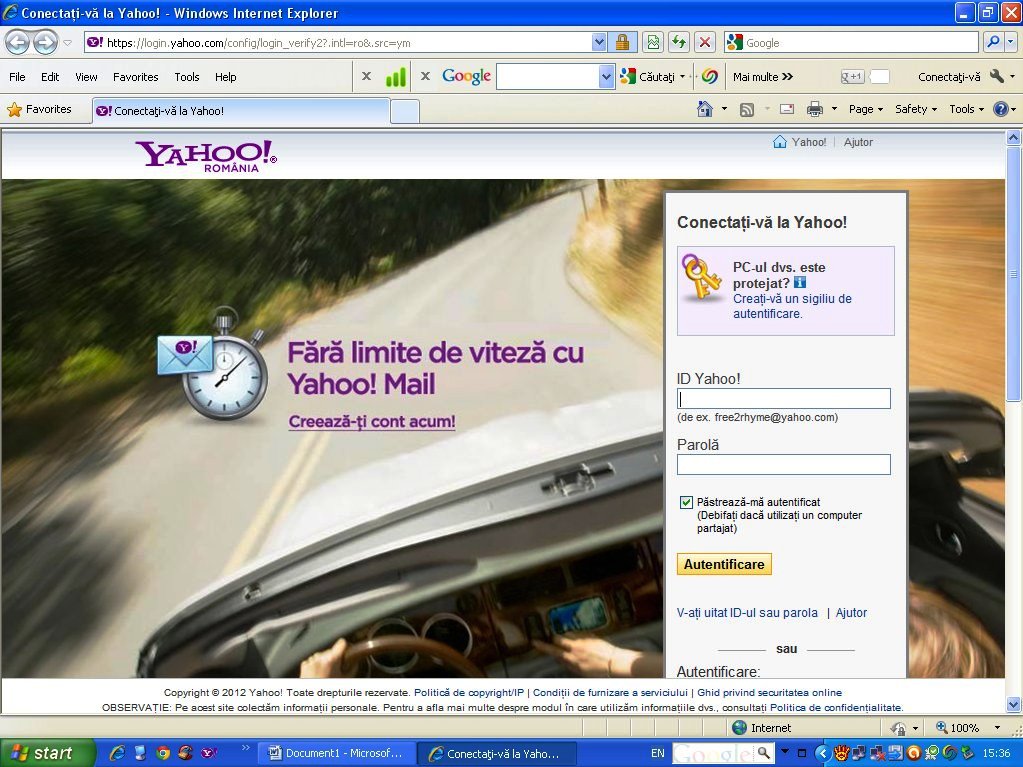Click the browser Back arrow button
This screenshot has width=1023, height=767.
click(18, 43)
